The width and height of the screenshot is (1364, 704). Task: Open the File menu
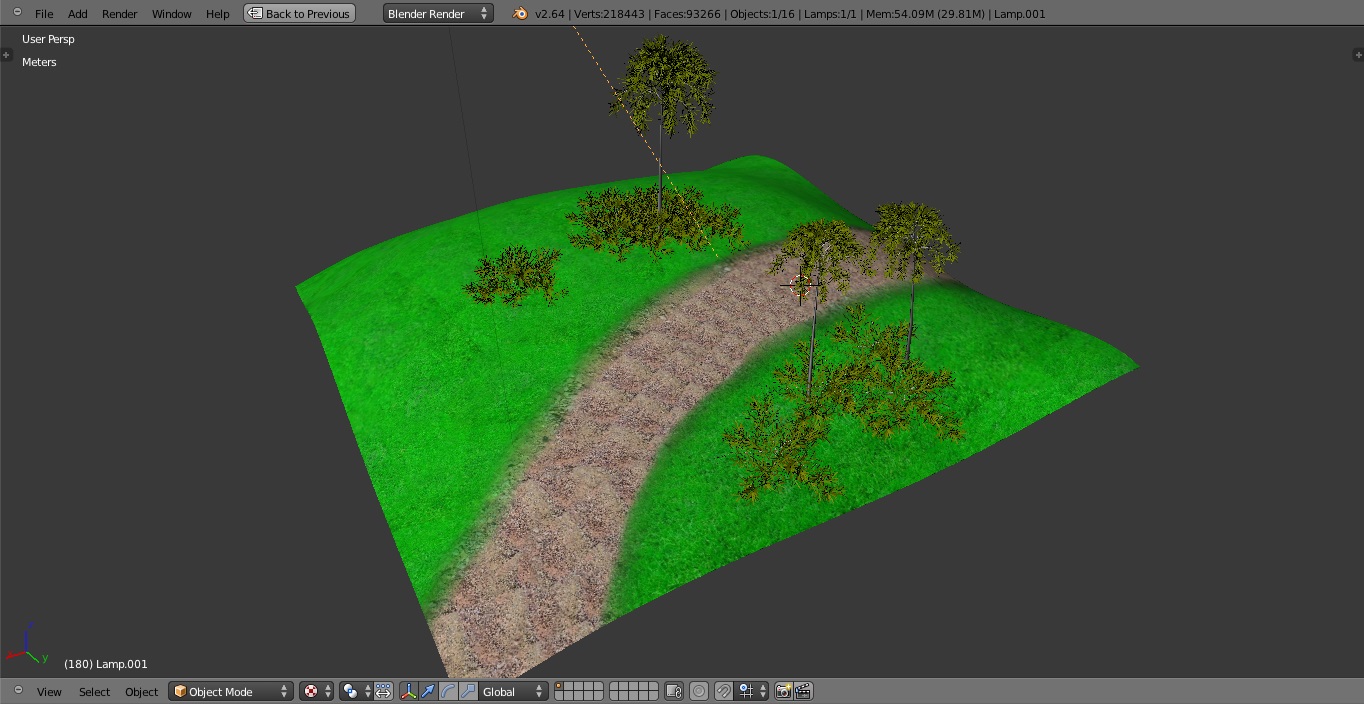click(x=44, y=14)
